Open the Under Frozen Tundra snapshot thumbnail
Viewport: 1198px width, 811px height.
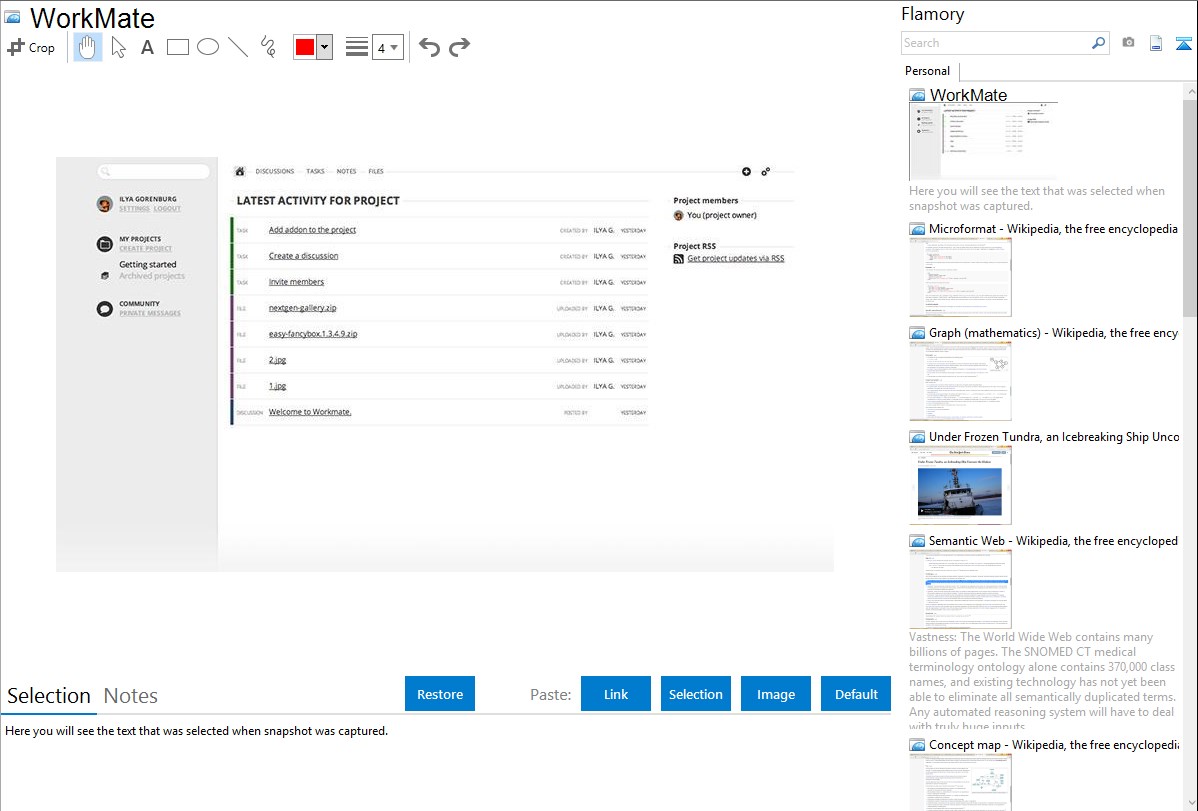coord(960,485)
